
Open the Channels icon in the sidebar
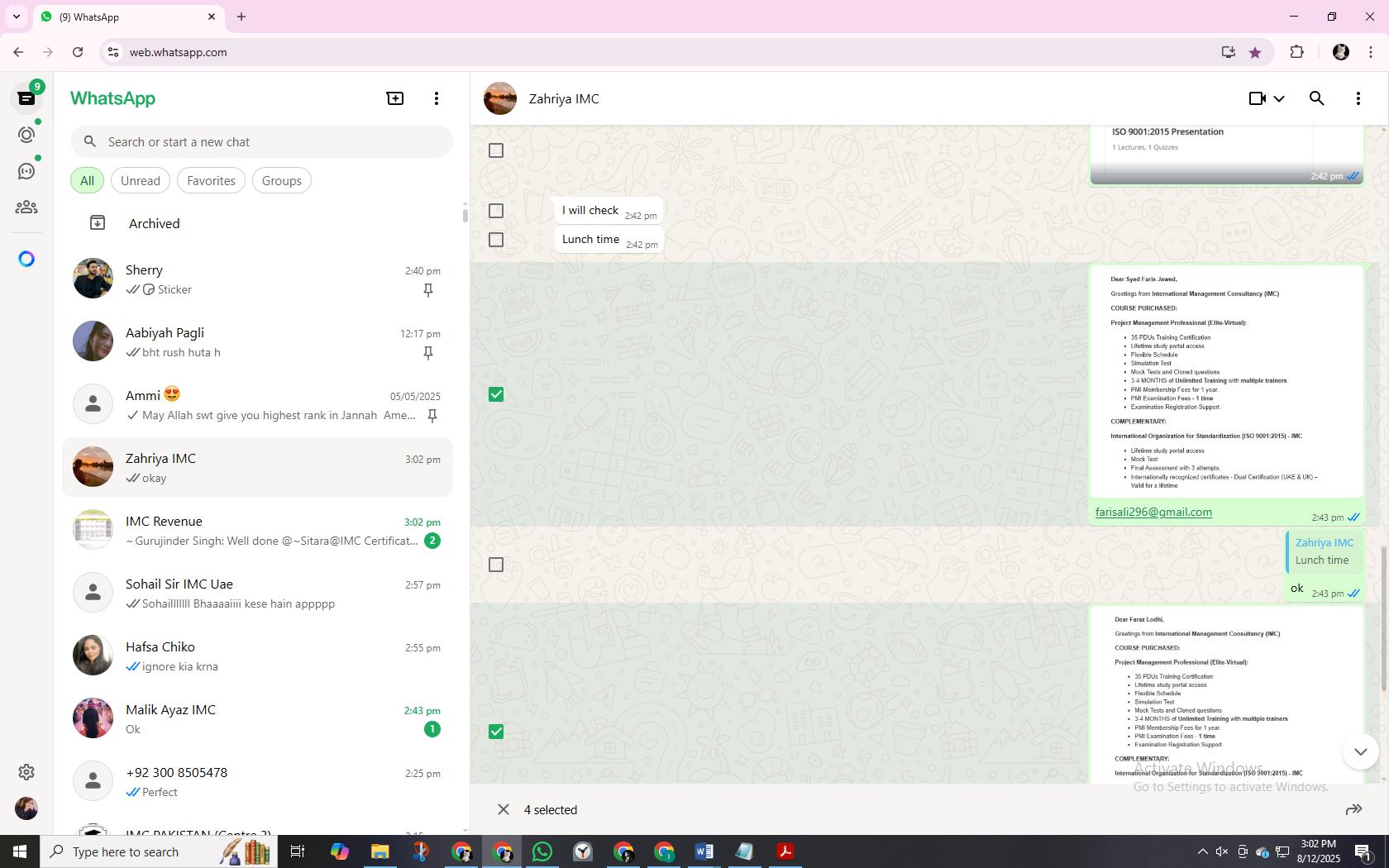26,171
